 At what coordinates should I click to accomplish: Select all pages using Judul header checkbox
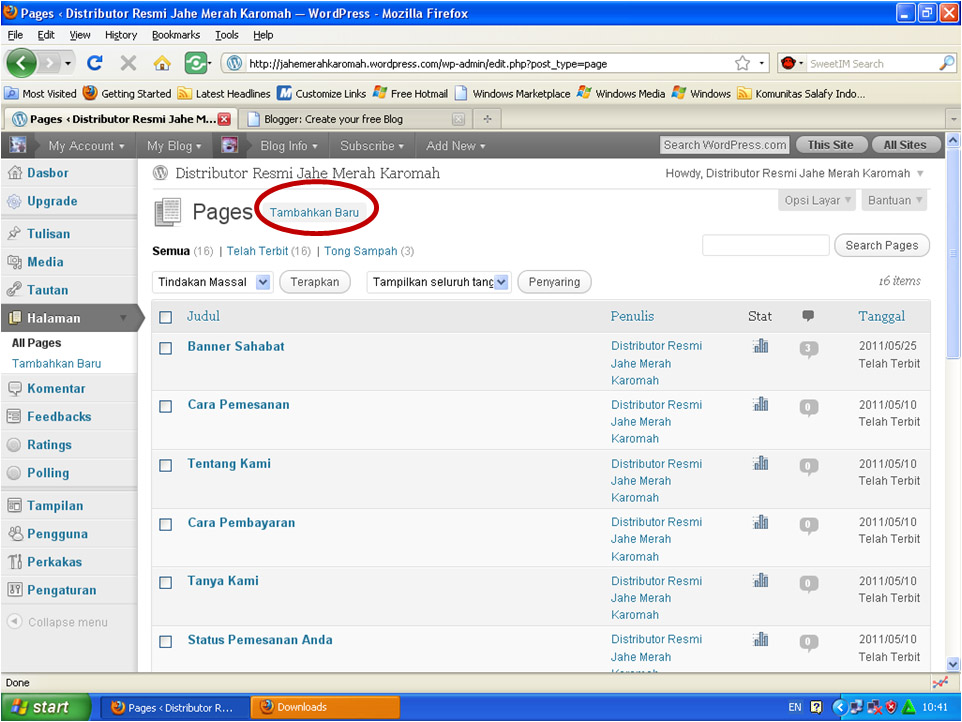point(166,317)
